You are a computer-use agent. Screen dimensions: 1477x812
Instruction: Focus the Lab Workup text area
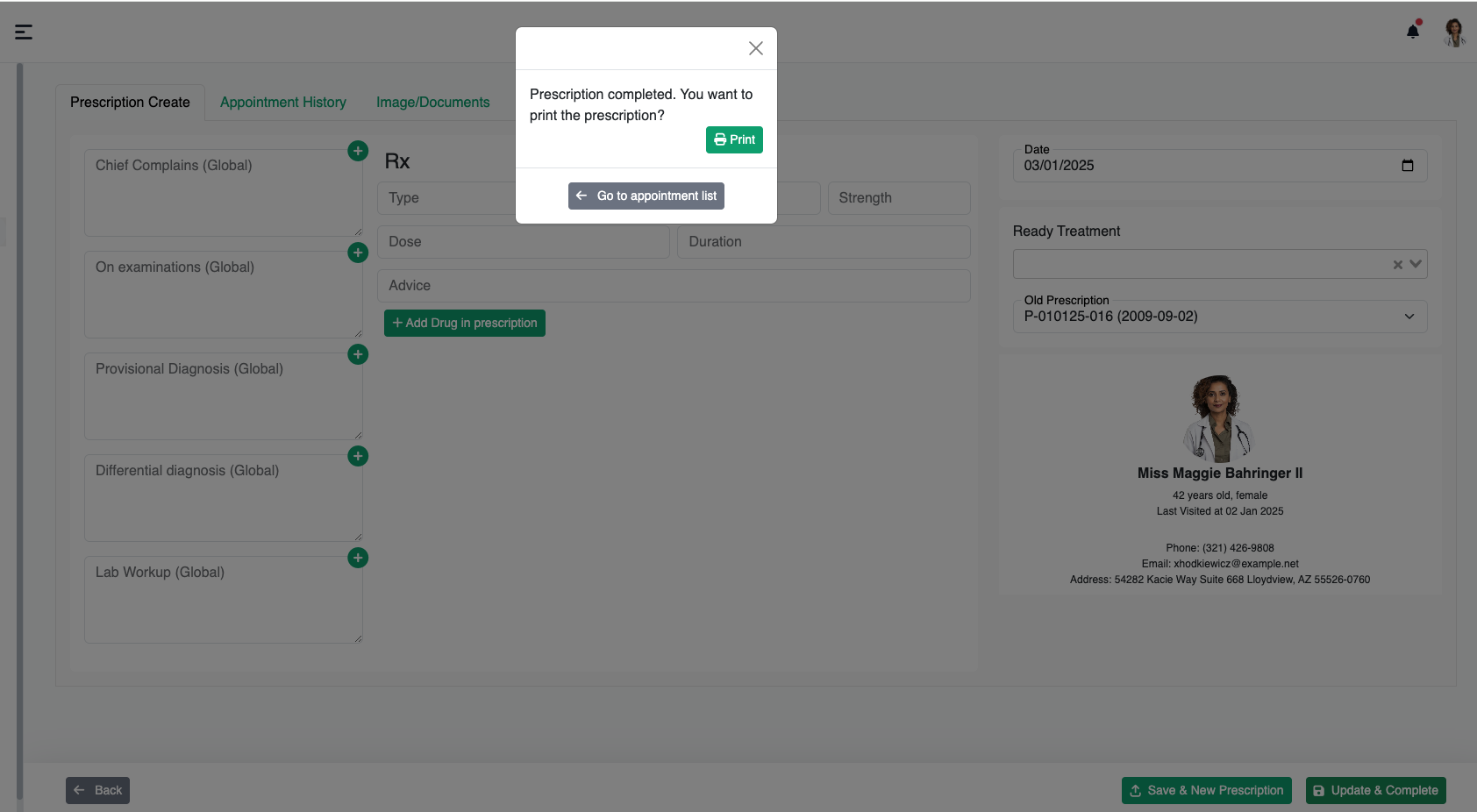(224, 600)
